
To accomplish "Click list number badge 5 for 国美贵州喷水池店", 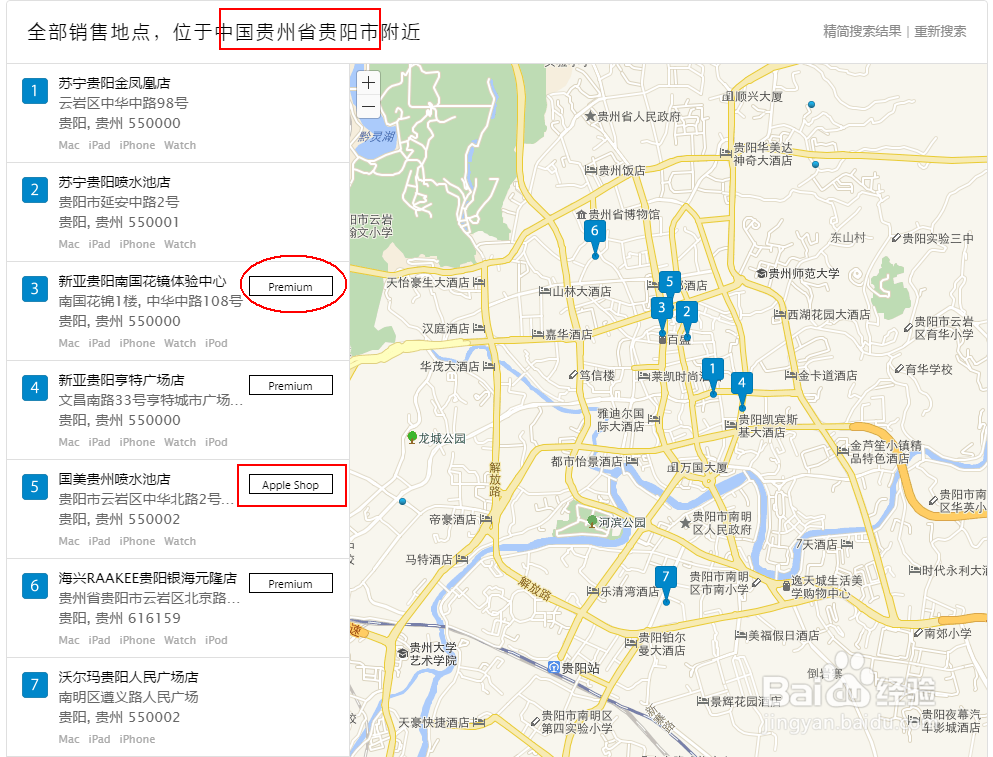I will coord(35,487).
